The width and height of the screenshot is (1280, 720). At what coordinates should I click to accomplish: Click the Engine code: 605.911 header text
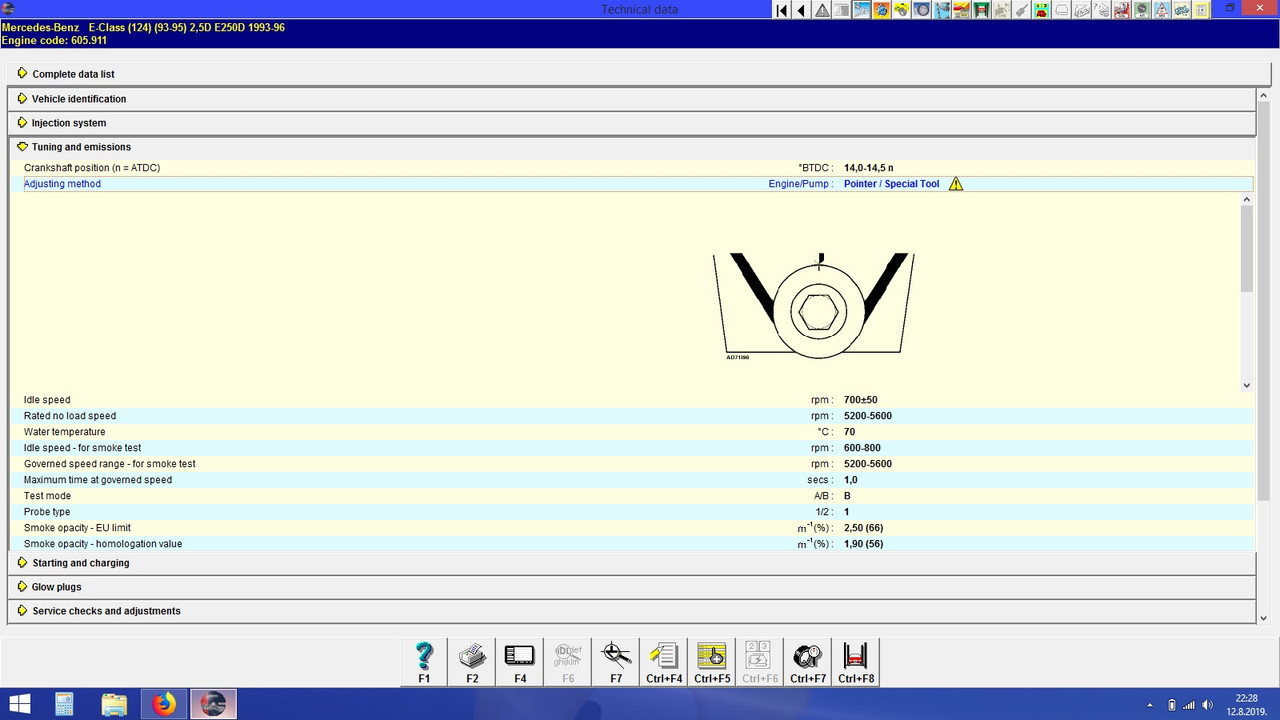(x=54, y=41)
